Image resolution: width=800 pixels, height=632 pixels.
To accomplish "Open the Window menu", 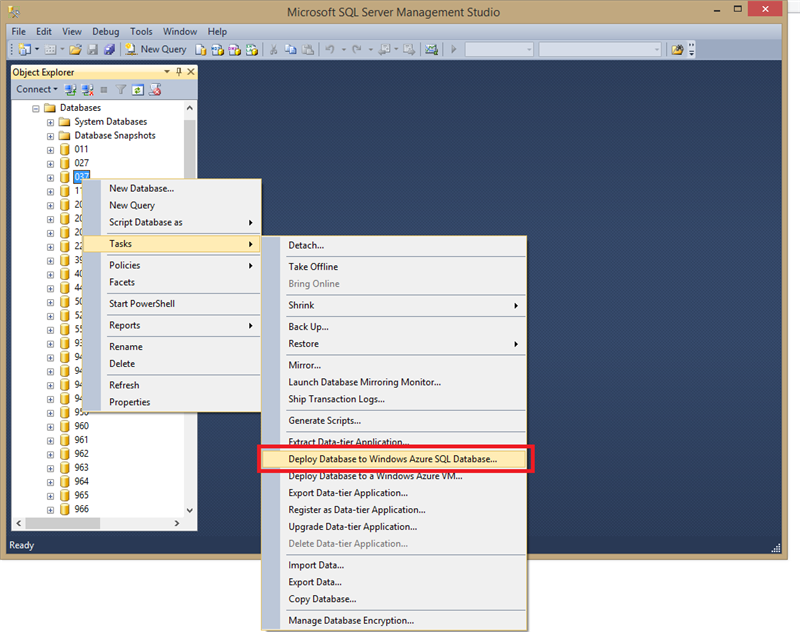I will click(180, 32).
